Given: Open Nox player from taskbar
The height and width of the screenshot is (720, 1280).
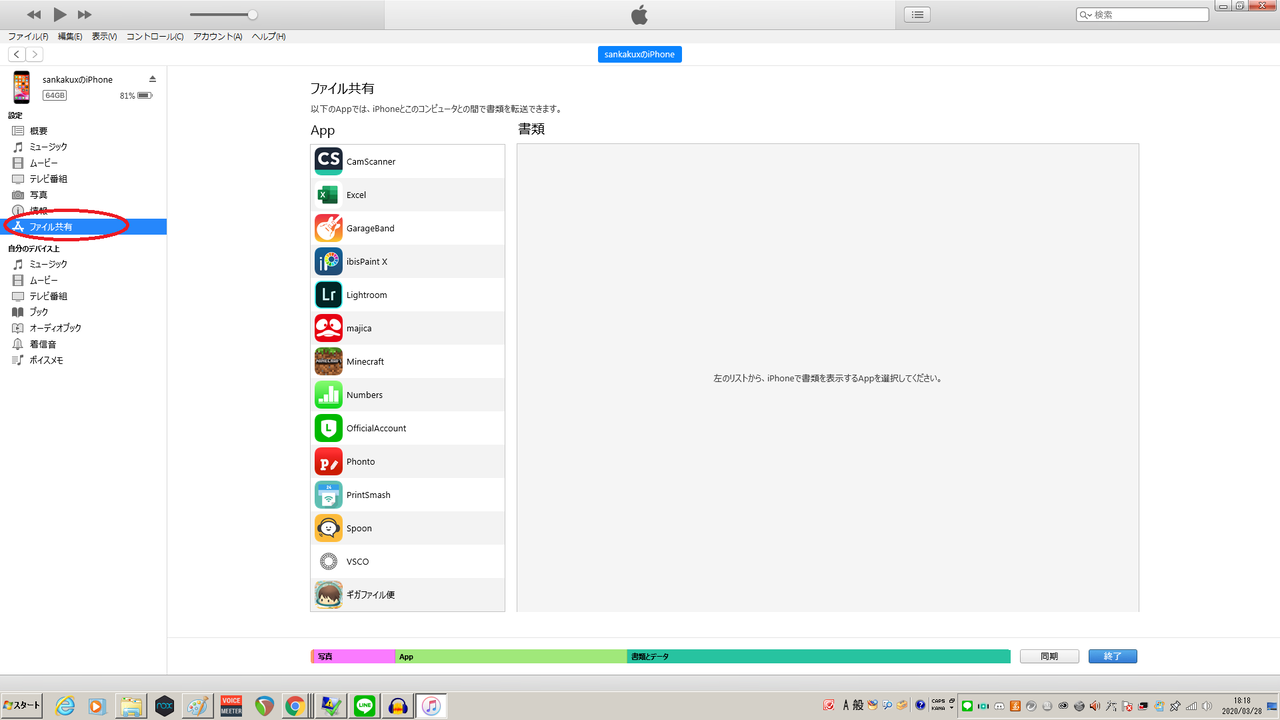Looking at the screenshot, I should pos(164,705).
